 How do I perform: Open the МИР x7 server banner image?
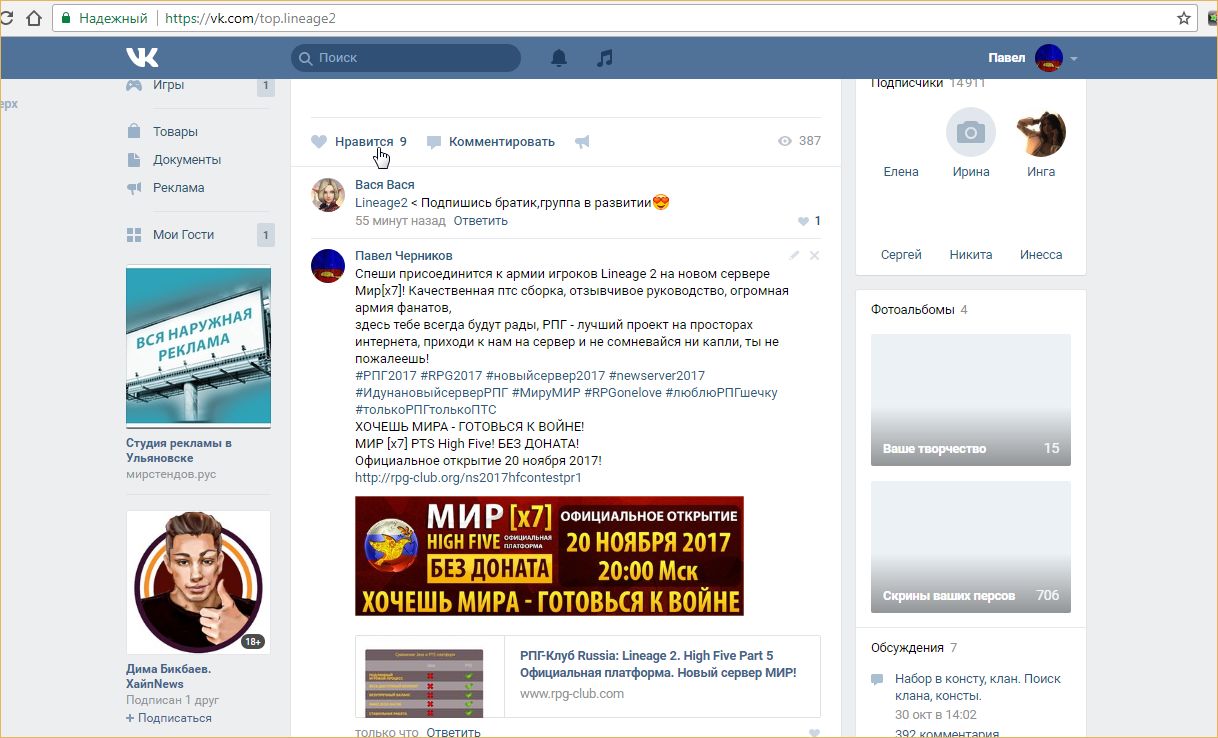click(549, 556)
